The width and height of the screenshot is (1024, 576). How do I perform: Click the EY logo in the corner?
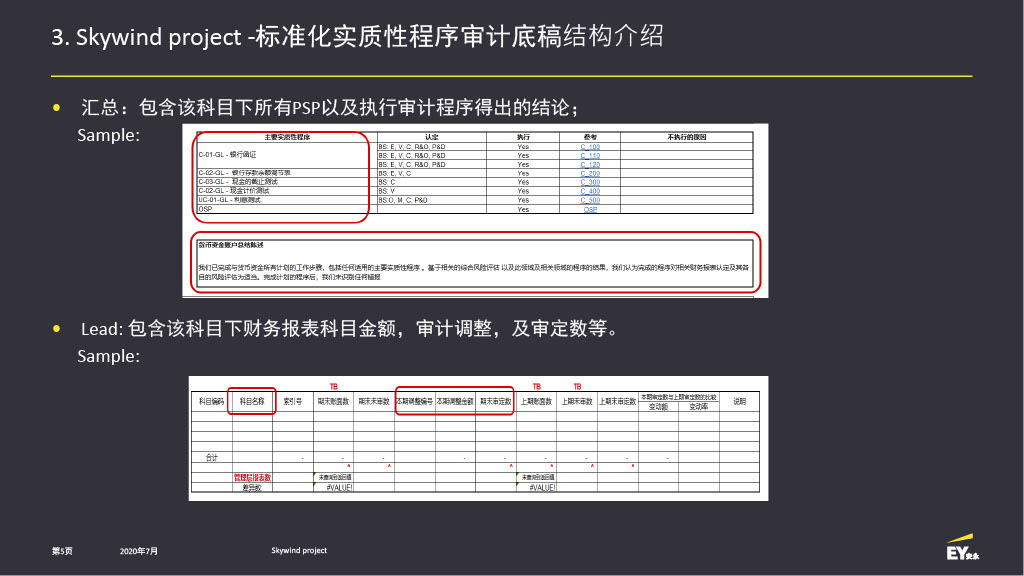click(963, 548)
